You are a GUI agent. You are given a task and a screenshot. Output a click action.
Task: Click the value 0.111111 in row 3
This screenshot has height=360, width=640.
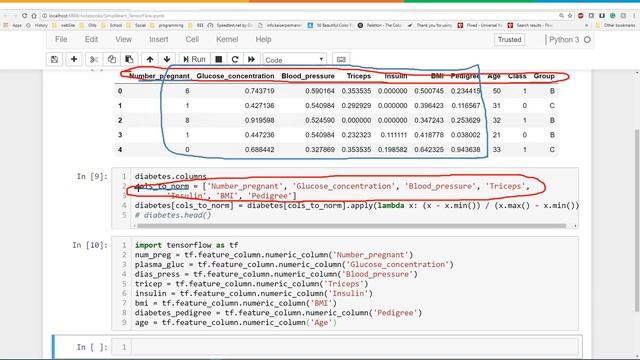(x=393, y=135)
